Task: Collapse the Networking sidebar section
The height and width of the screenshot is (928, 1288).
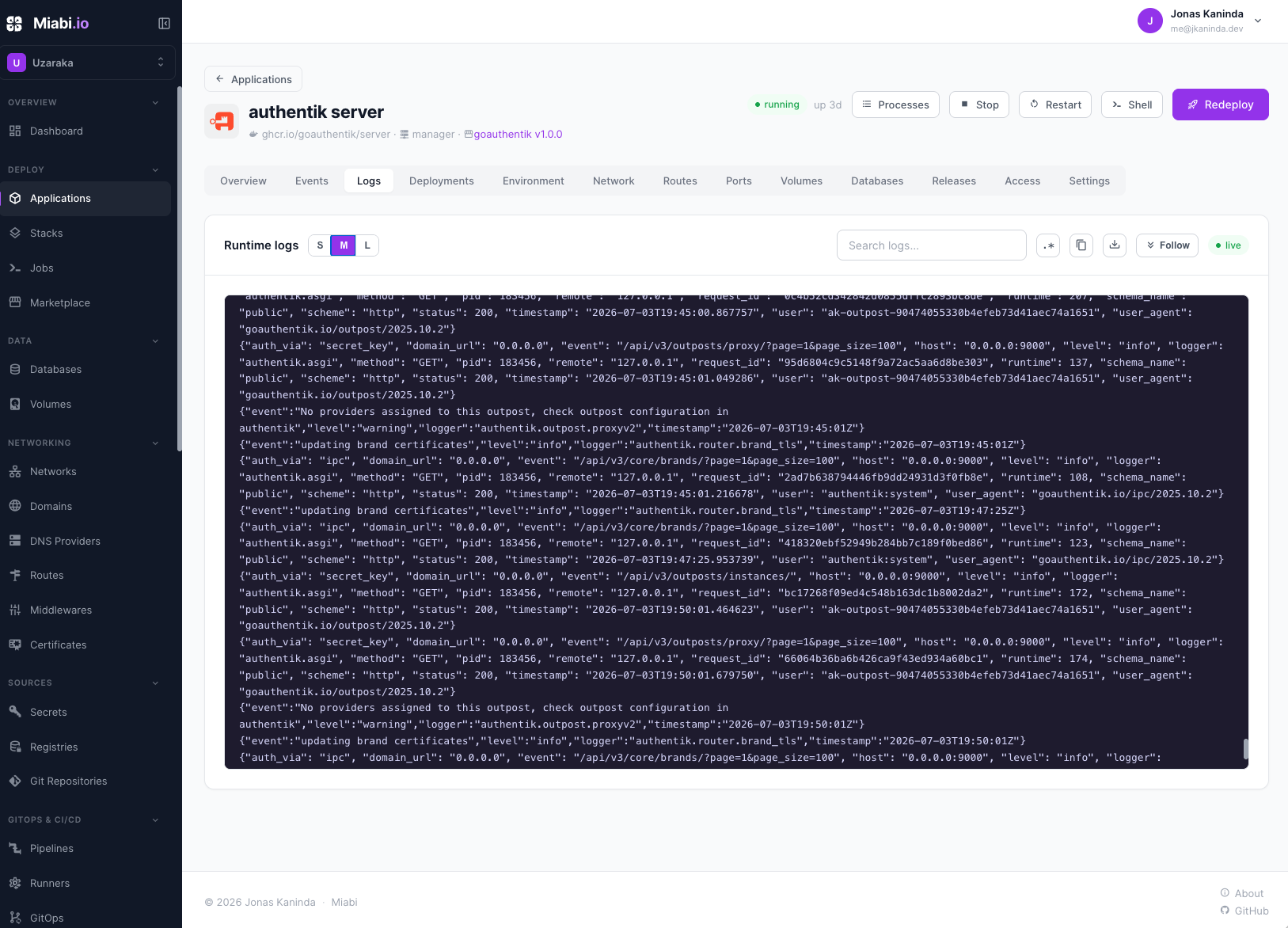Action: (155, 443)
